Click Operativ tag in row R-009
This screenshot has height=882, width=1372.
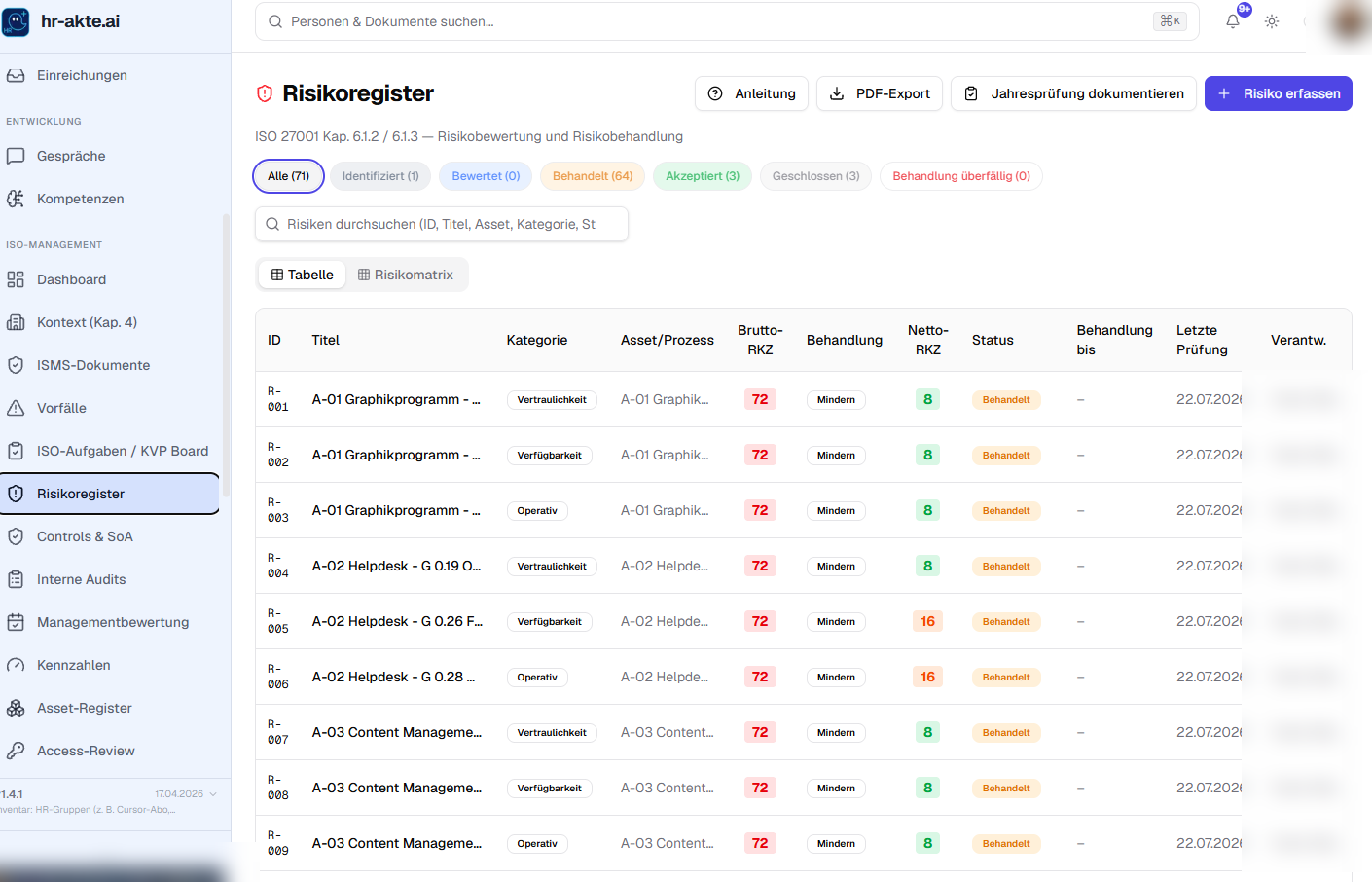(537, 844)
